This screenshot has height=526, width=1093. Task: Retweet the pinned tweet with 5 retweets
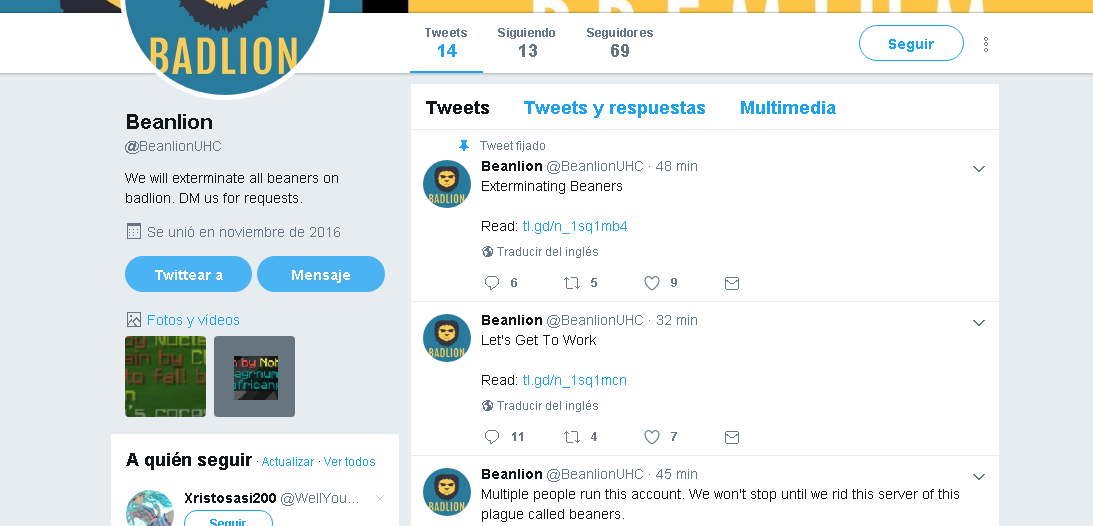[x=572, y=283]
